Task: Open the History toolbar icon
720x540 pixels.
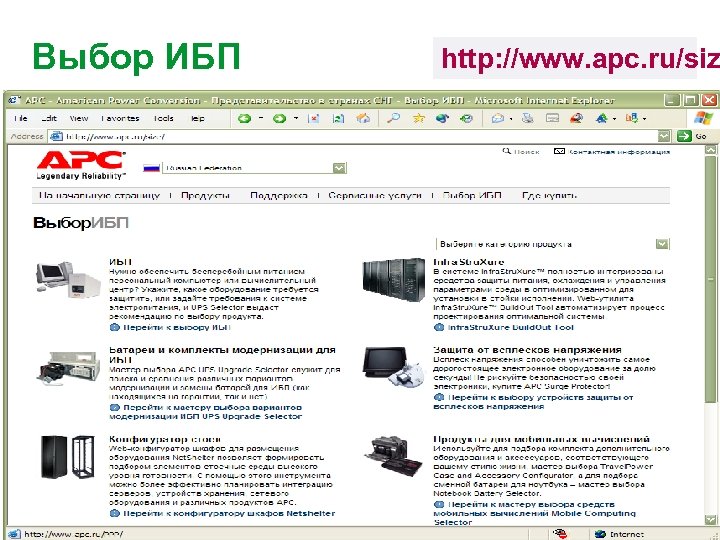Action: tap(467, 118)
